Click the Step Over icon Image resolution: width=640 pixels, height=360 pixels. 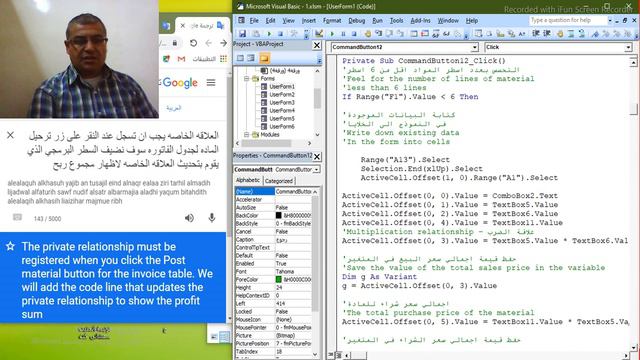pos(389,34)
